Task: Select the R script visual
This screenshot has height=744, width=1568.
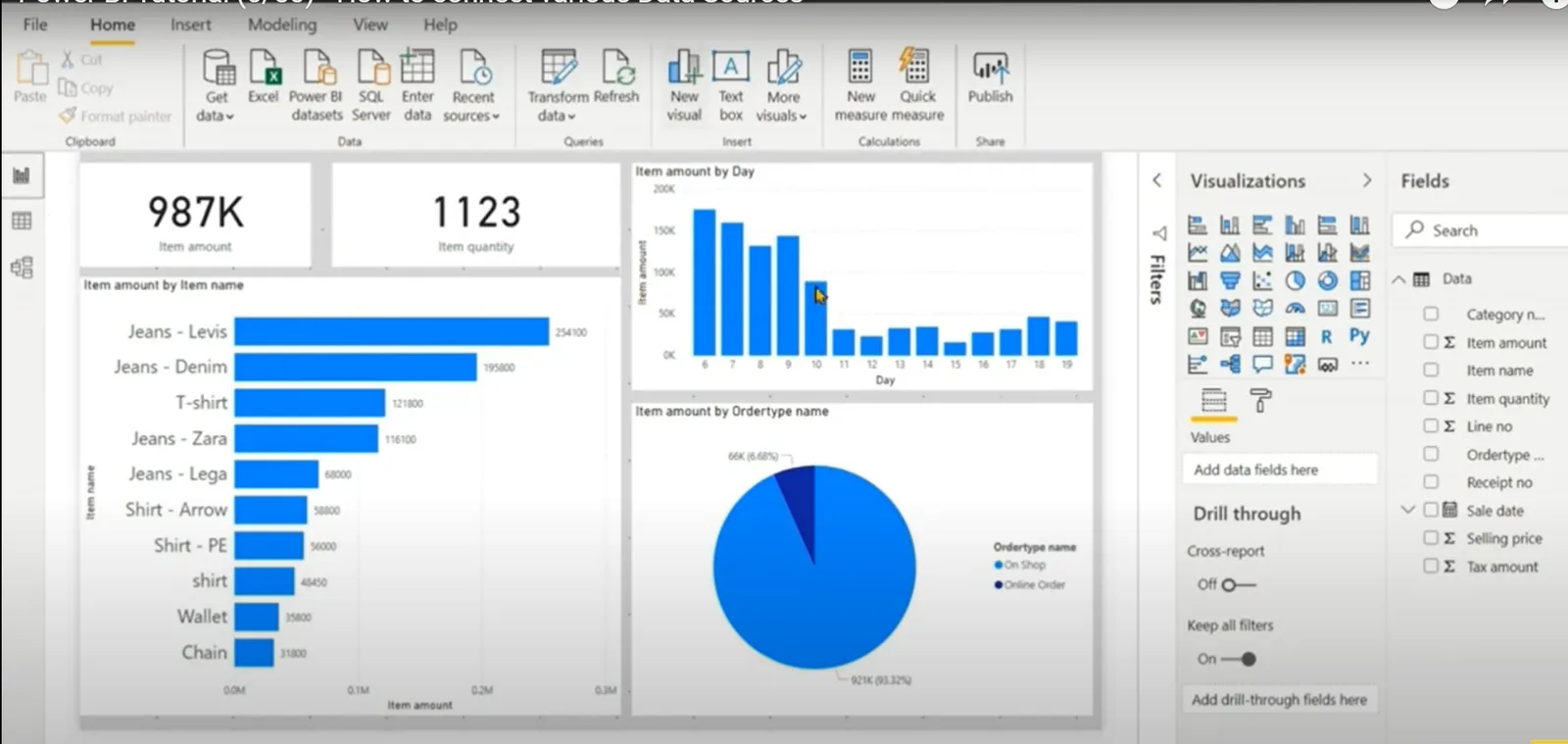Action: [x=1326, y=336]
